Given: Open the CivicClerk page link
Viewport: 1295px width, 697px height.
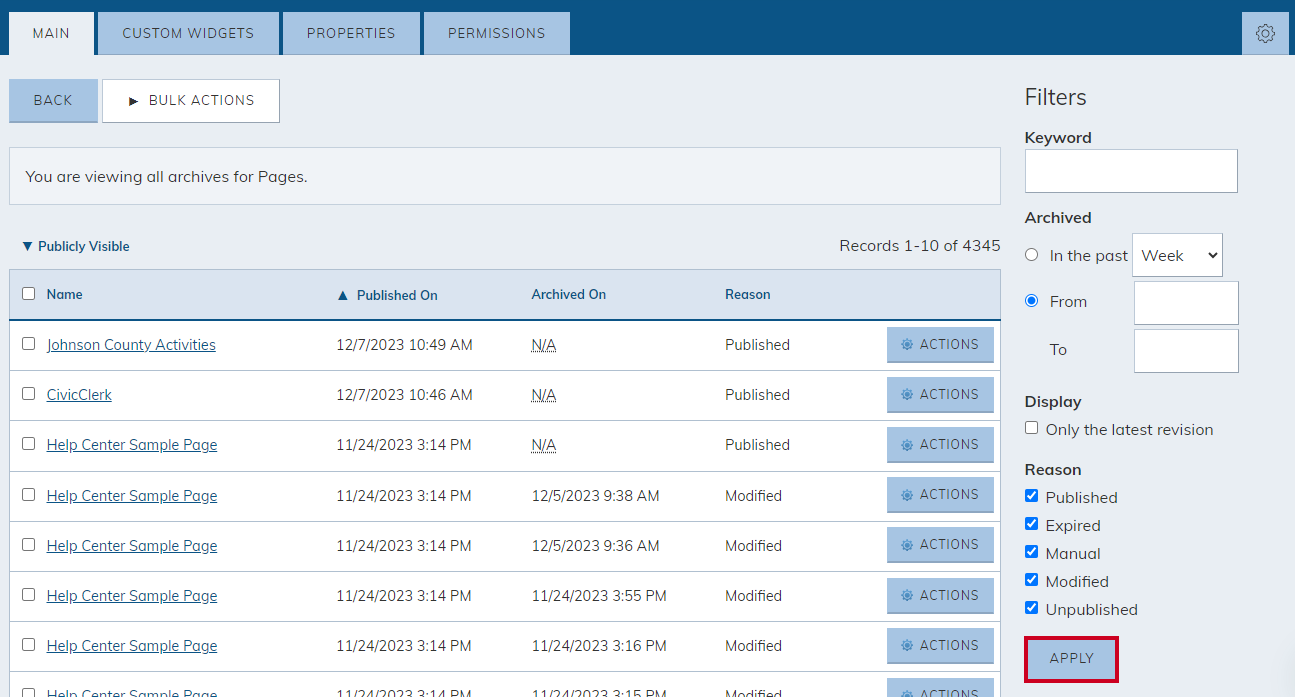Looking at the screenshot, I should pyautogui.click(x=79, y=395).
